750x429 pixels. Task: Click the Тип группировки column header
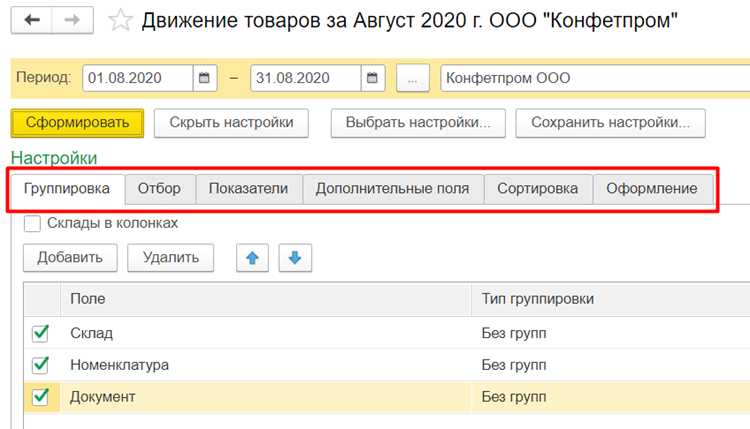(611, 299)
